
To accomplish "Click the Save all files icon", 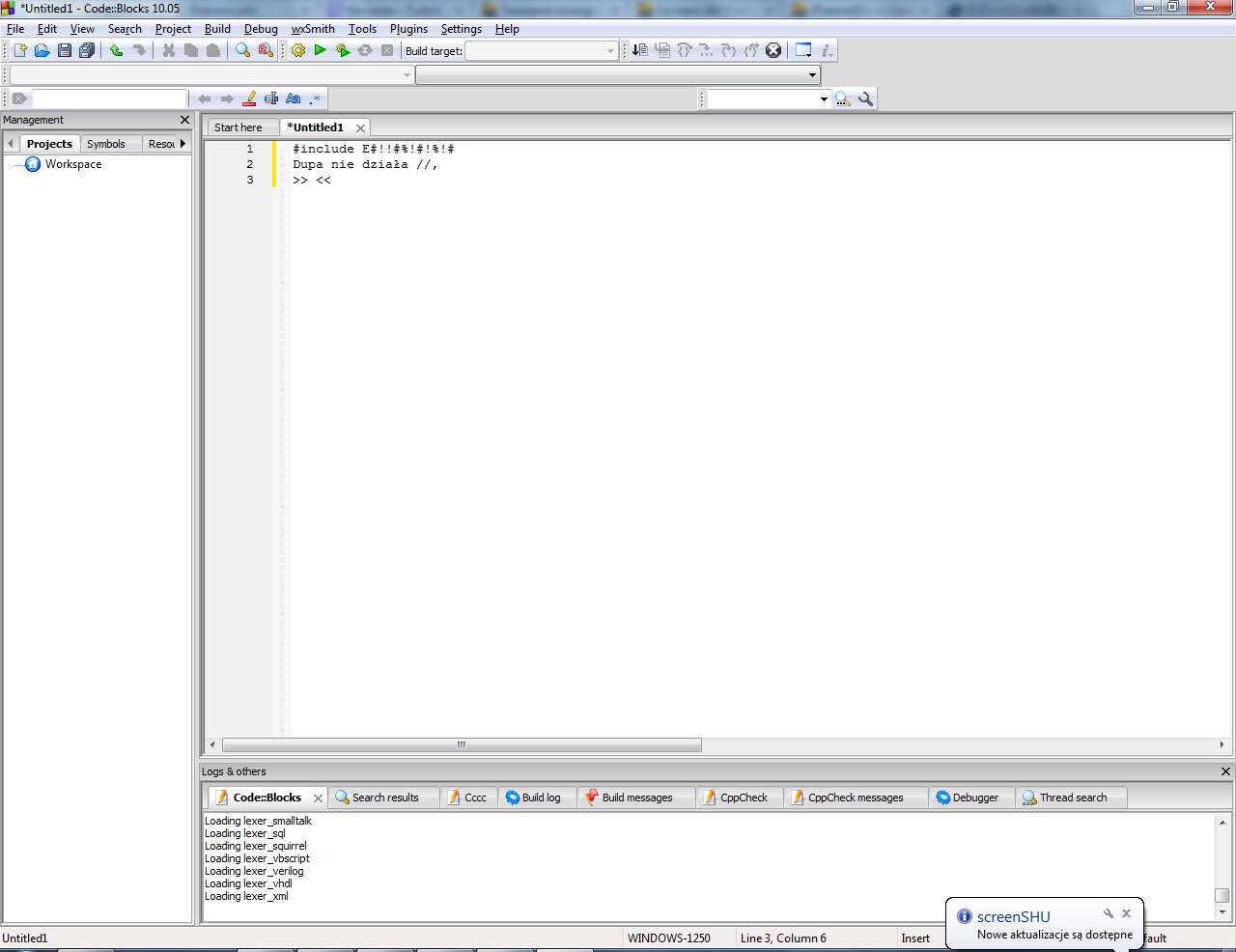I will [87, 50].
